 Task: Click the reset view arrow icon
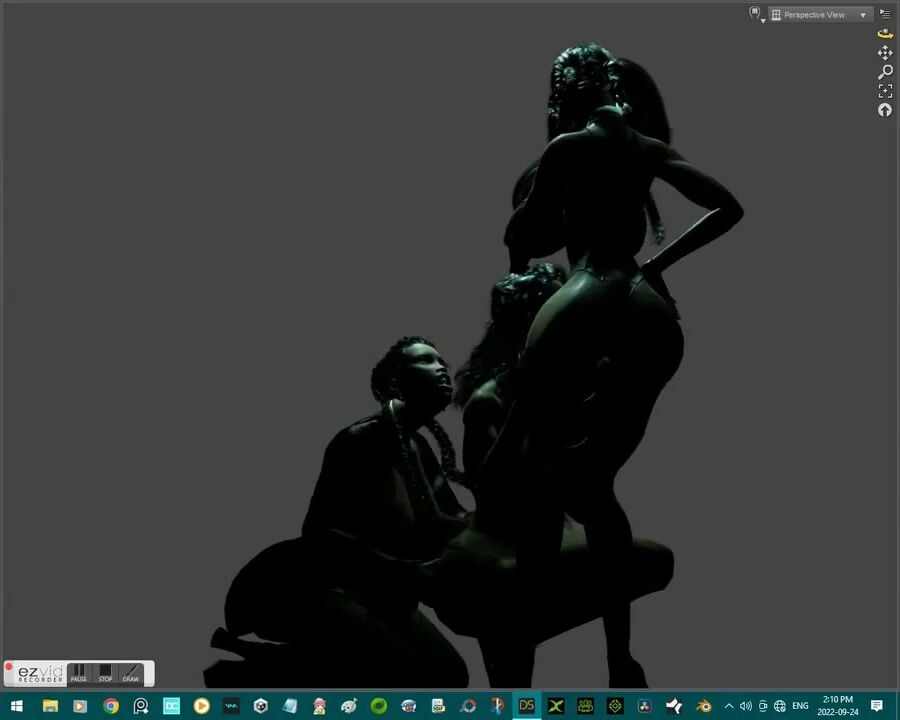(885, 110)
